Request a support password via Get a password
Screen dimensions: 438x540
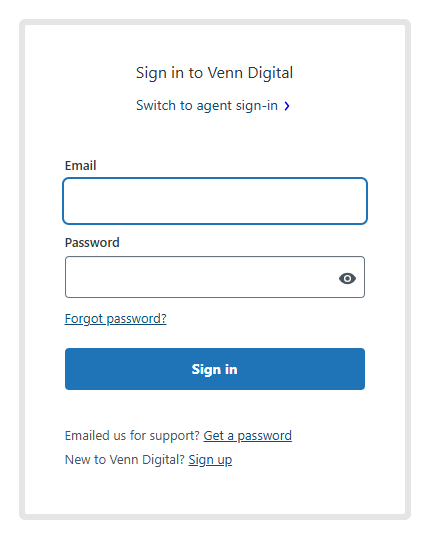(248, 436)
